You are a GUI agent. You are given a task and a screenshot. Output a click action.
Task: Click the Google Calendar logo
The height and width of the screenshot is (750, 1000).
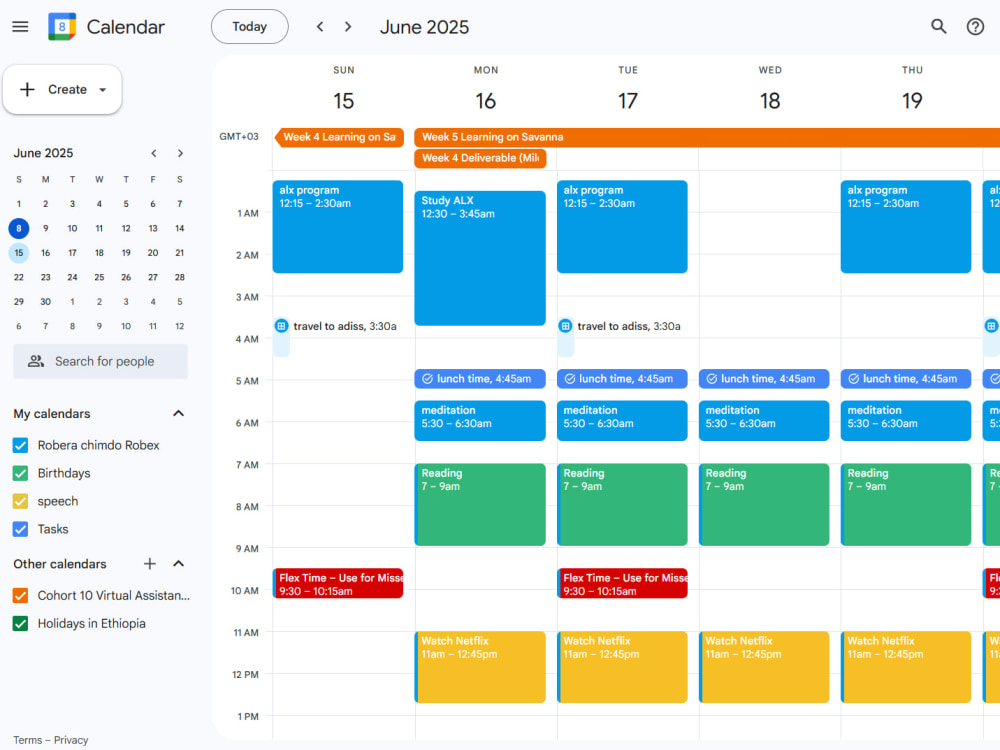coord(62,26)
